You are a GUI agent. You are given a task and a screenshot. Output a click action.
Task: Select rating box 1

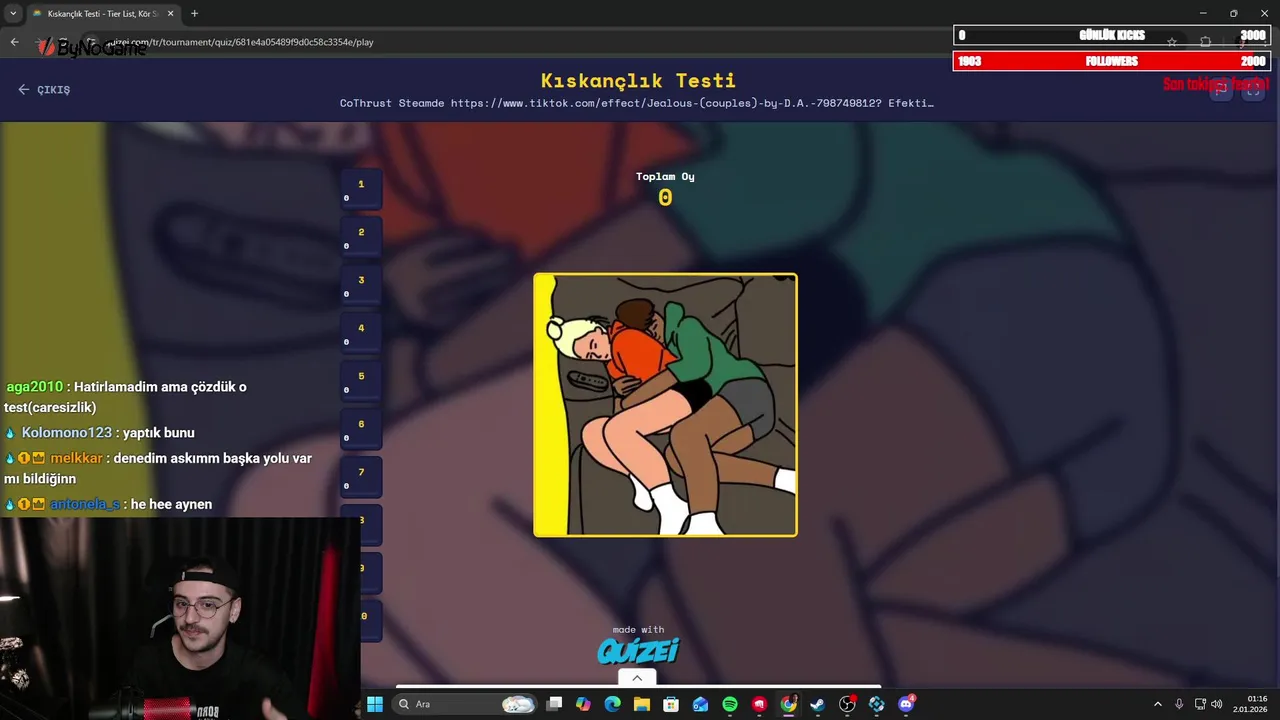[x=361, y=188]
